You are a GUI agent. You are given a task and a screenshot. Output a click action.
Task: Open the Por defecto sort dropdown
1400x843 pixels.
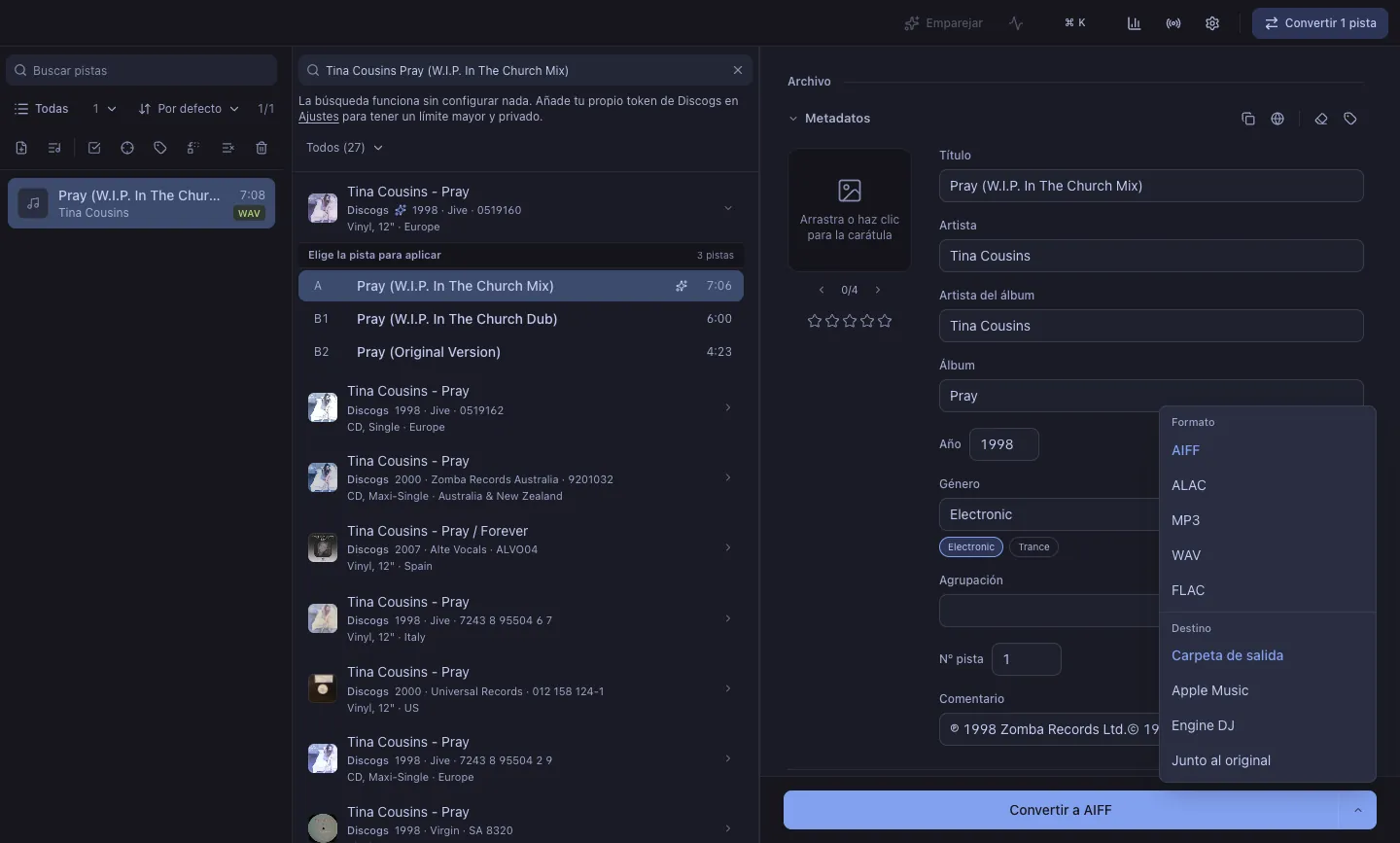pos(189,109)
